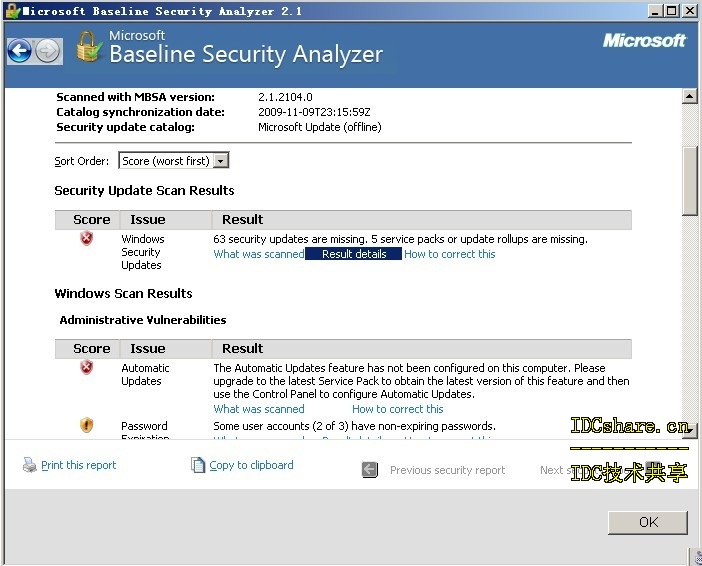Close the Baseline Security Analyzer window
The width and height of the screenshot is (702, 566).
tap(689, 11)
